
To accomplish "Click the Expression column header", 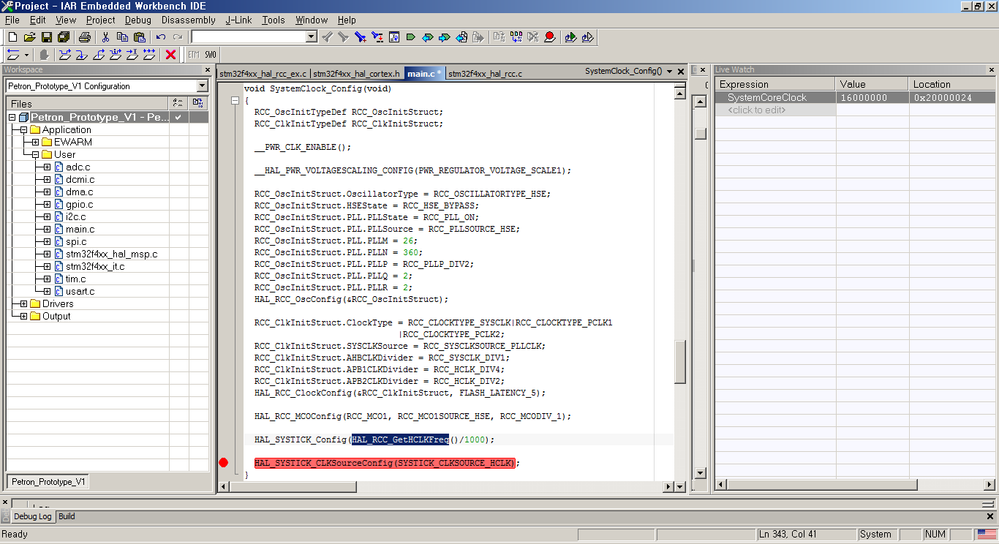I will [x=775, y=84].
